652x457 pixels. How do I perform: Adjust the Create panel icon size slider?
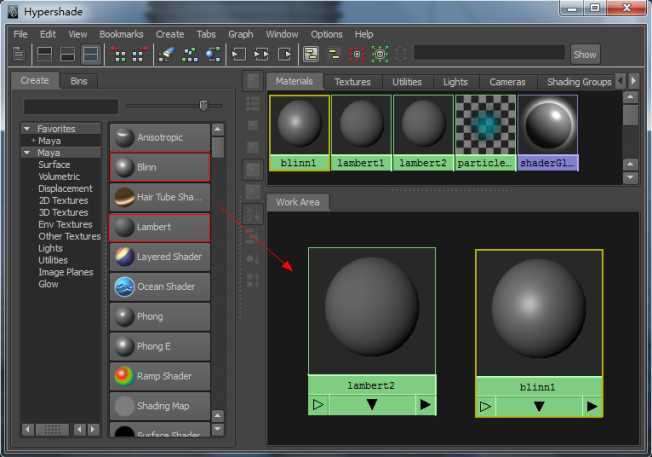pos(204,105)
